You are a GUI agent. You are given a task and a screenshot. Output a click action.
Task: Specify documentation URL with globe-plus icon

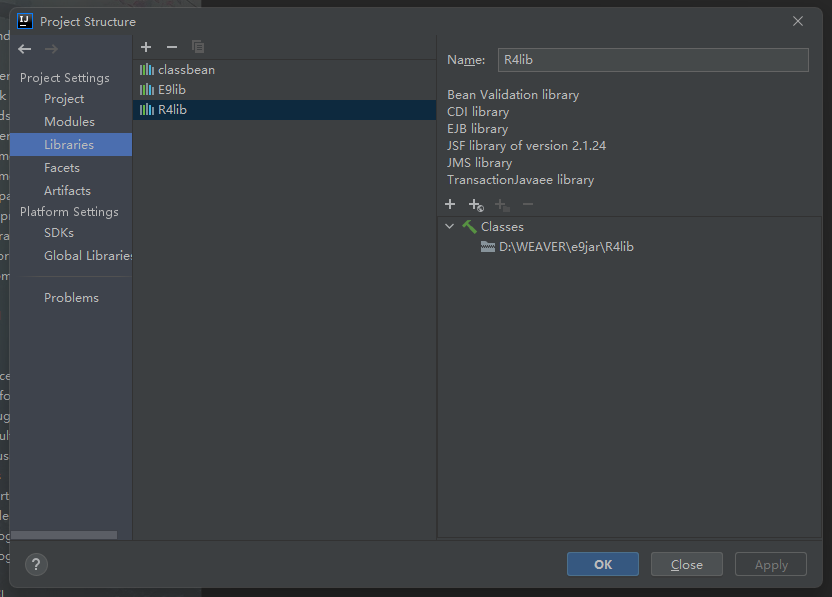476,205
